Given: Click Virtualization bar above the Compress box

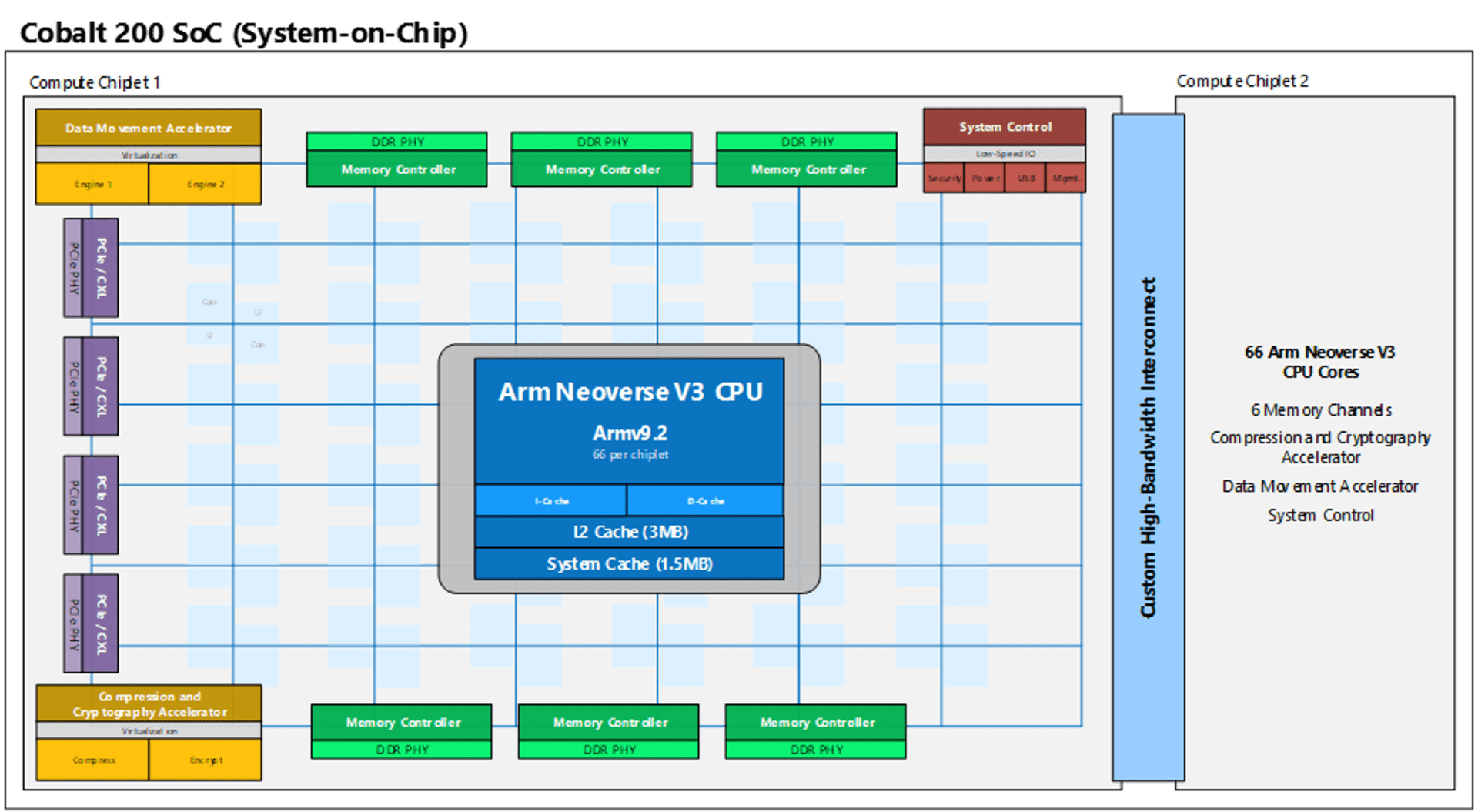Looking at the screenshot, I should pos(149,730).
